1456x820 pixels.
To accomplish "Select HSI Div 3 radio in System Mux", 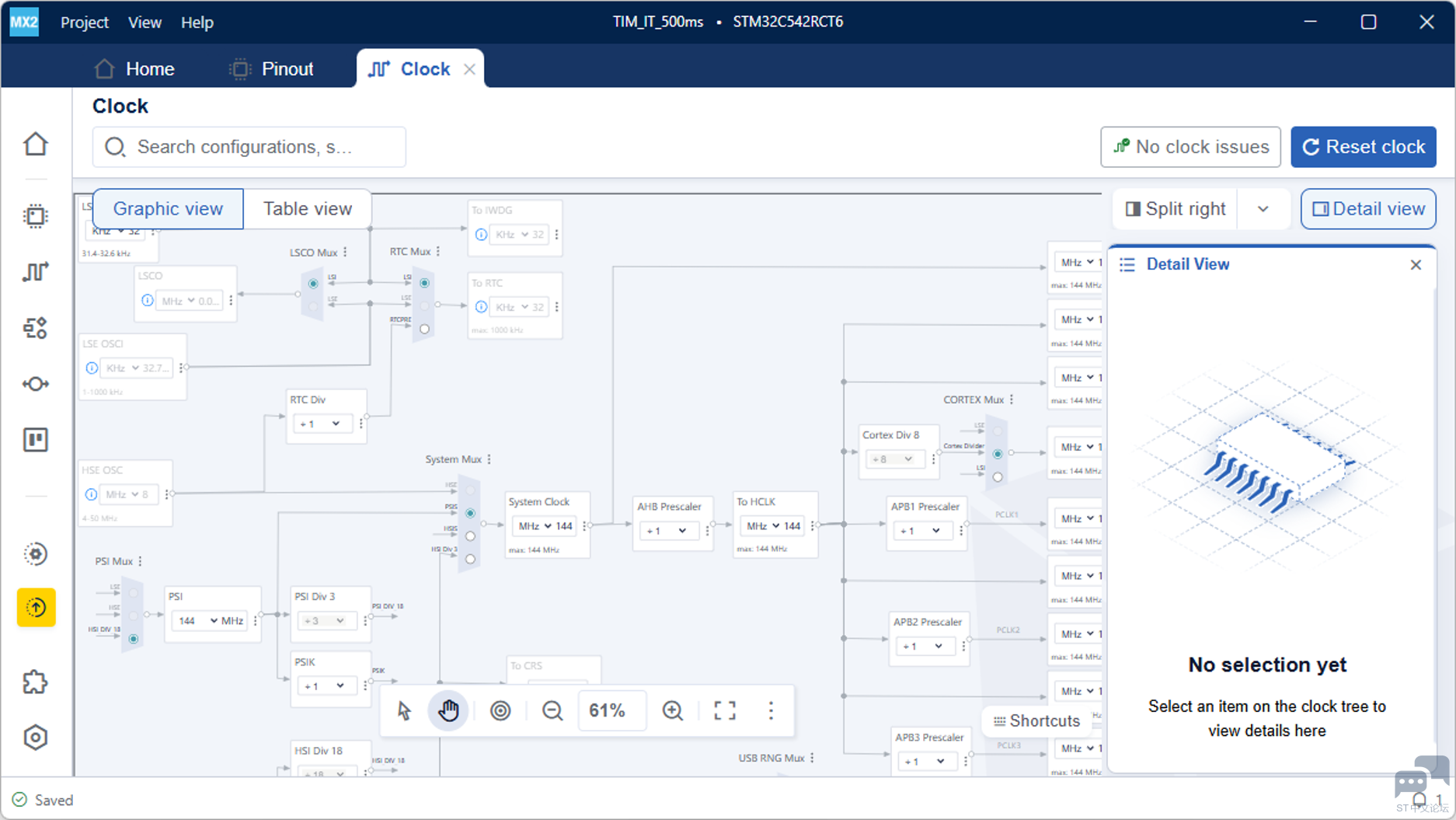I will coord(470,559).
